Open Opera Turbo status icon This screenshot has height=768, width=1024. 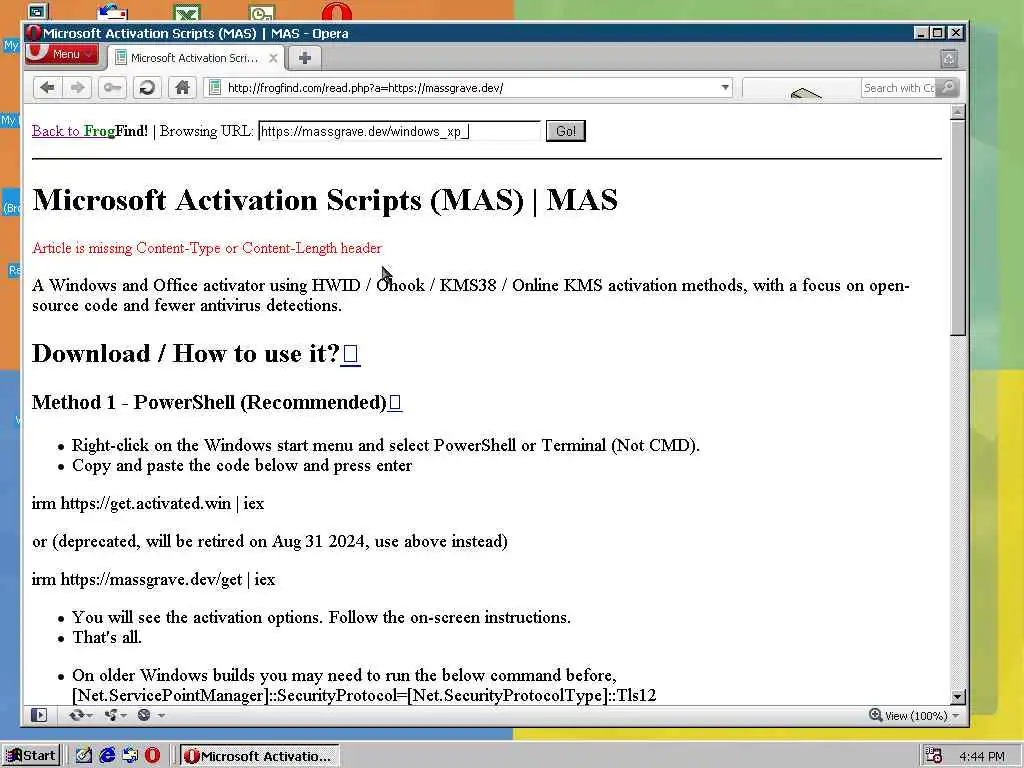pyautogui.click(x=144, y=715)
